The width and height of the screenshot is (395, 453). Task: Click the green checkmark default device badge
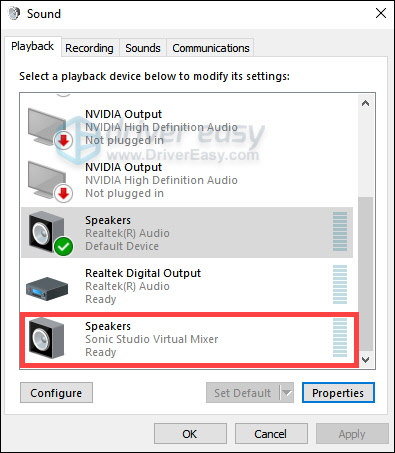[x=63, y=247]
